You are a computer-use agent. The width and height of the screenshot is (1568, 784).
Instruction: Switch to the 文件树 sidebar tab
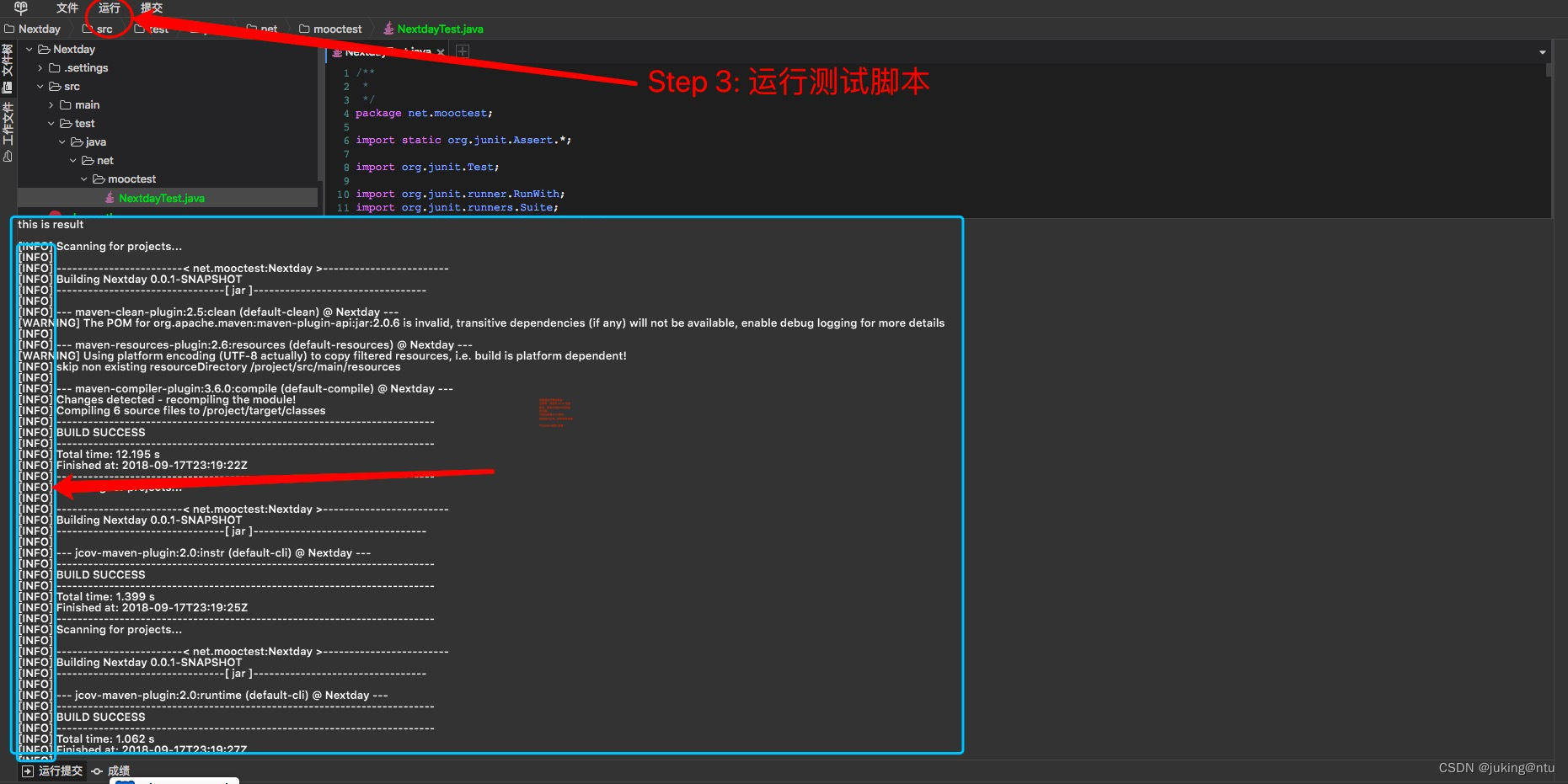pos(8,68)
